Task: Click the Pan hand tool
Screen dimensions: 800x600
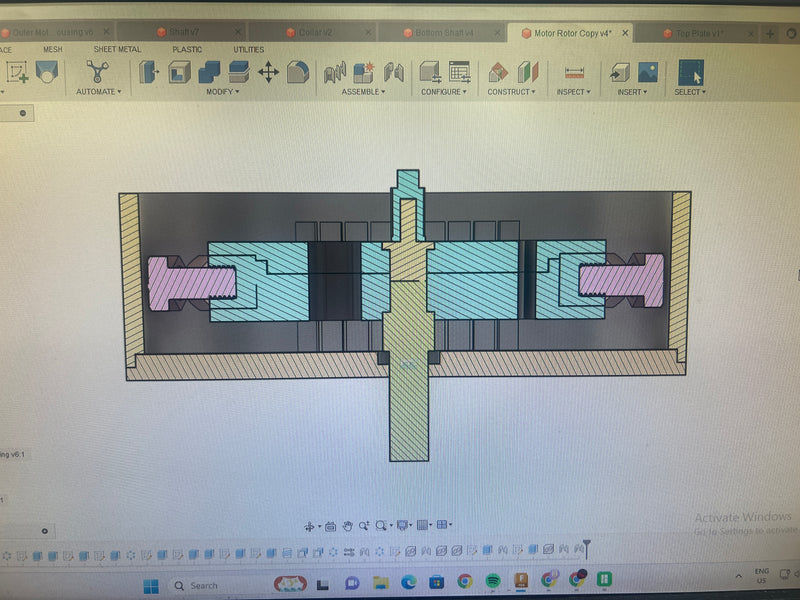Action: point(347,525)
